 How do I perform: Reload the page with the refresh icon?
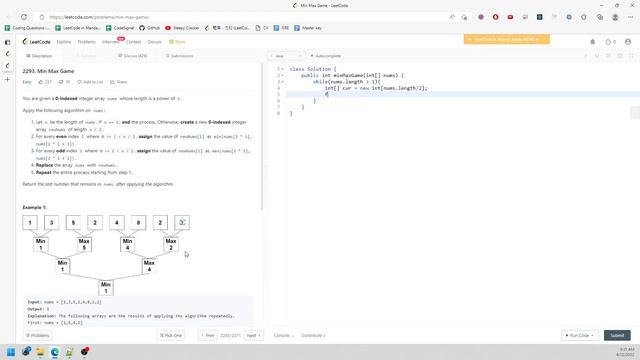point(24,17)
